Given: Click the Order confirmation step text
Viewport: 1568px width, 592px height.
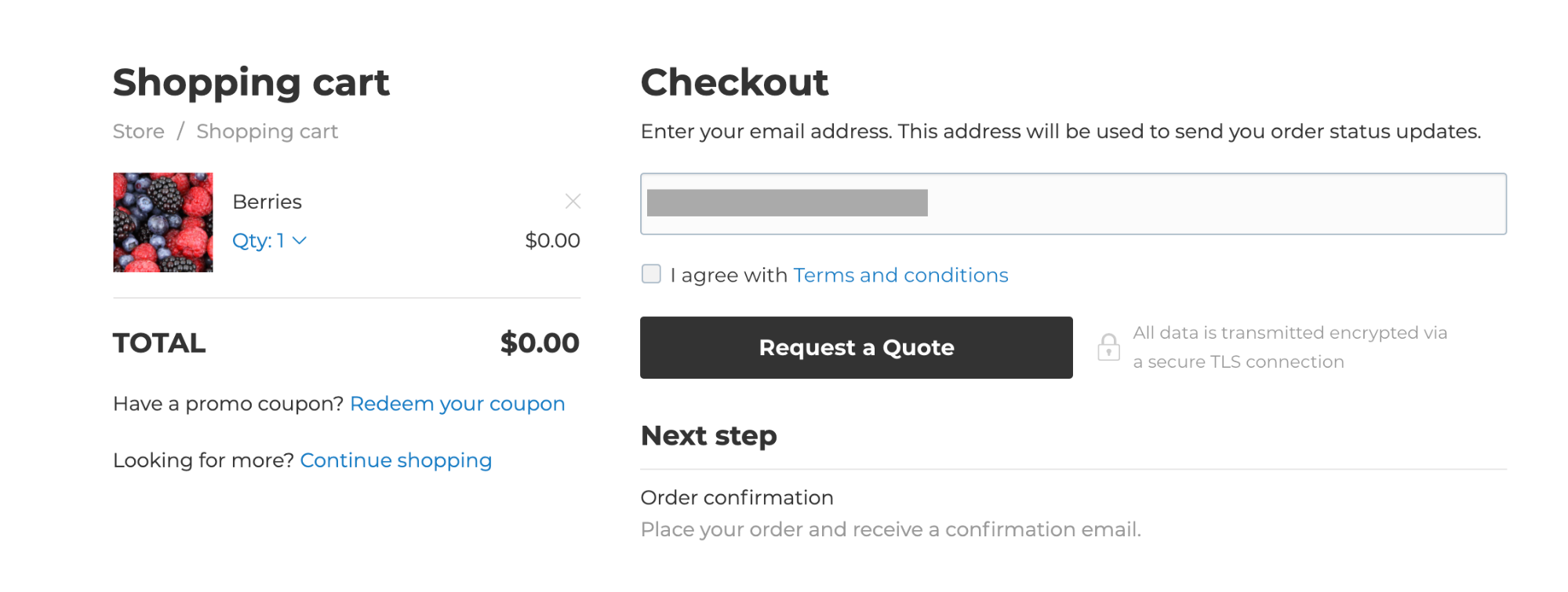Looking at the screenshot, I should pos(737,497).
